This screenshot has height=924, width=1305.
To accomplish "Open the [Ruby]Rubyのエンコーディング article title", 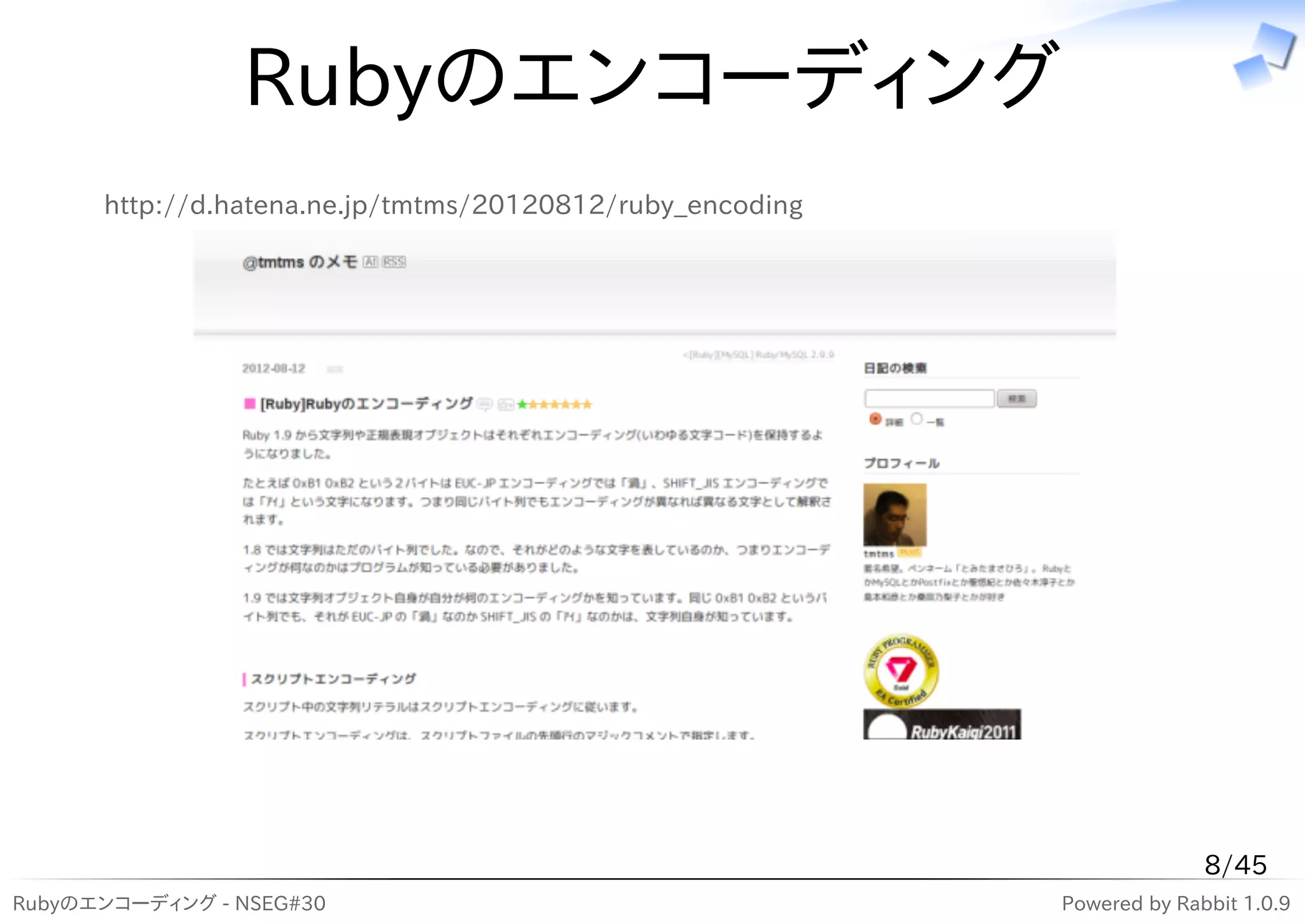I will 366,404.
